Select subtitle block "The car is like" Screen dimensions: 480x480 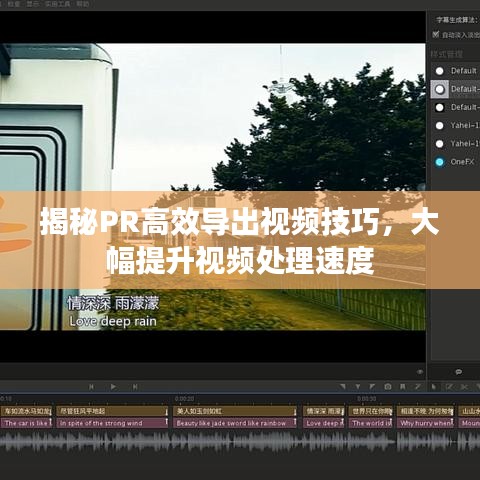click(x=26, y=423)
